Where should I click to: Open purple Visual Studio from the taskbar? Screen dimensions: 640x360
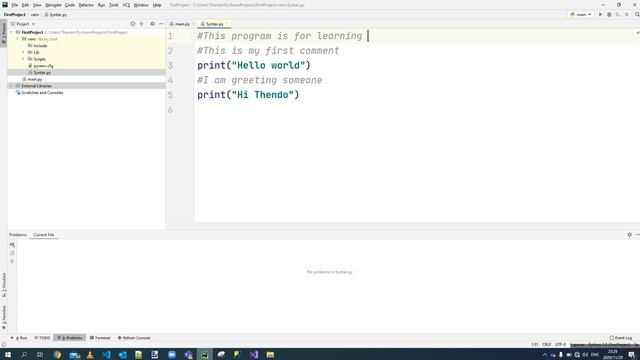coord(253,355)
